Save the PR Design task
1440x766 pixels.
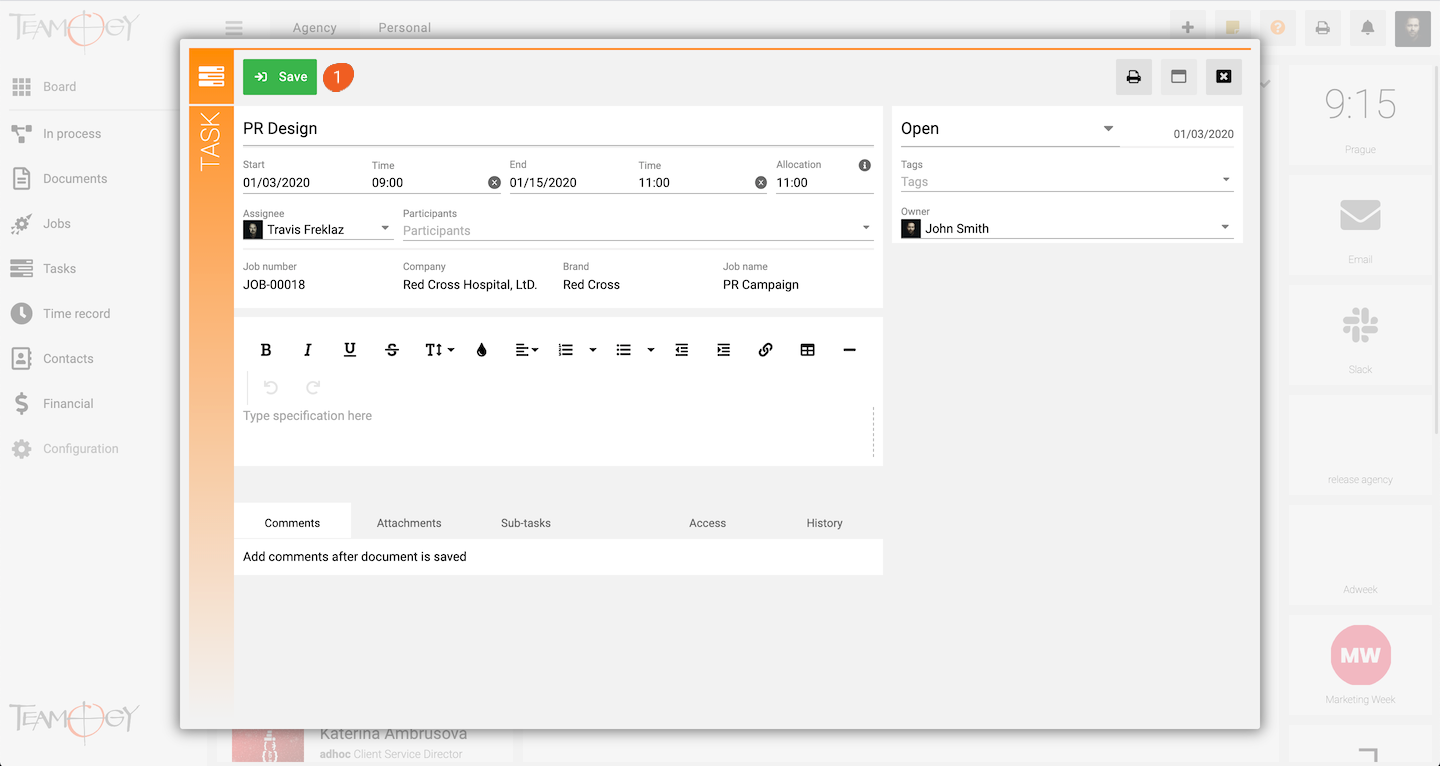click(280, 77)
